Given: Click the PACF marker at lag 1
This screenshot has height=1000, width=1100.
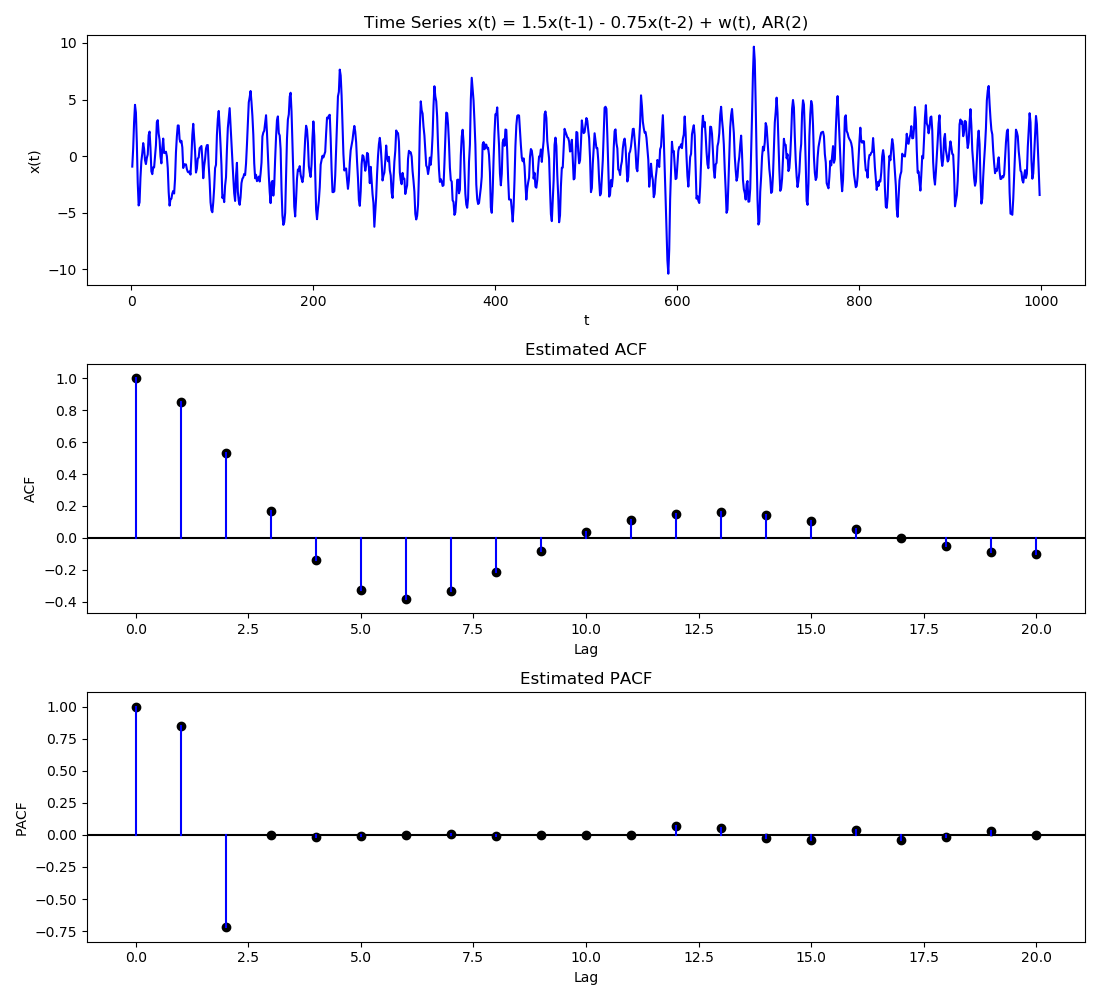Looking at the screenshot, I should (181, 726).
